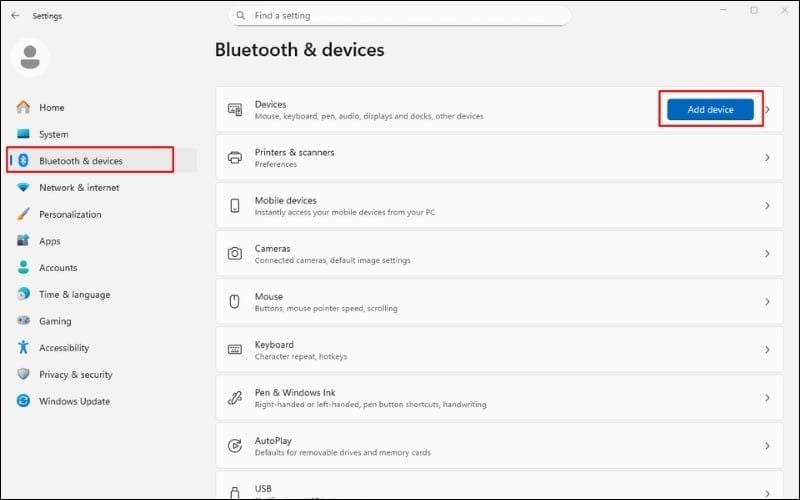
Task: Click the System monitor icon
Action: (x=23, y=134)
